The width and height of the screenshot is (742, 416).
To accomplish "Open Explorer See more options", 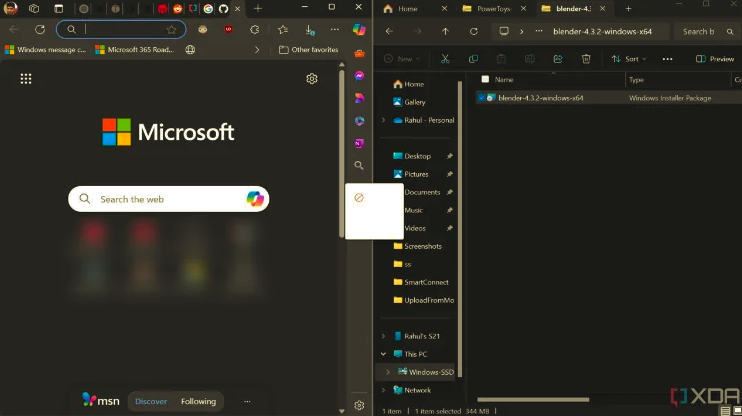I will click(667, 59).
